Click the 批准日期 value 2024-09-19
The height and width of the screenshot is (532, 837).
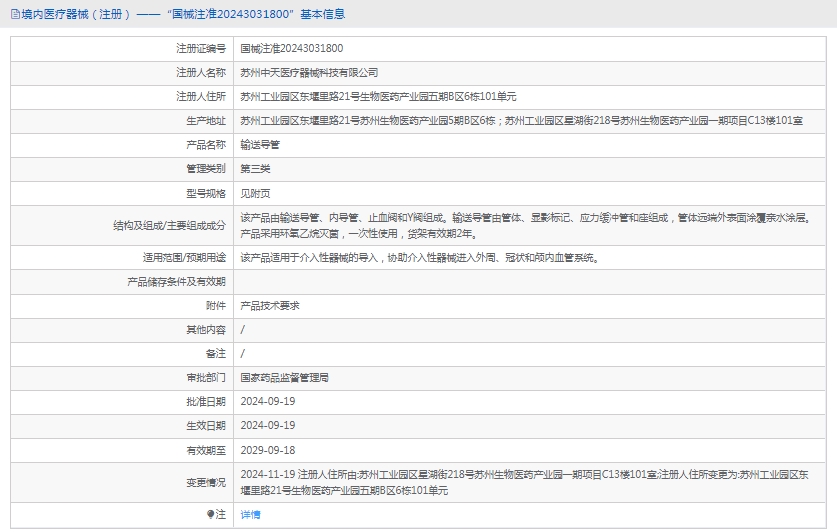(x=268, y=402)
